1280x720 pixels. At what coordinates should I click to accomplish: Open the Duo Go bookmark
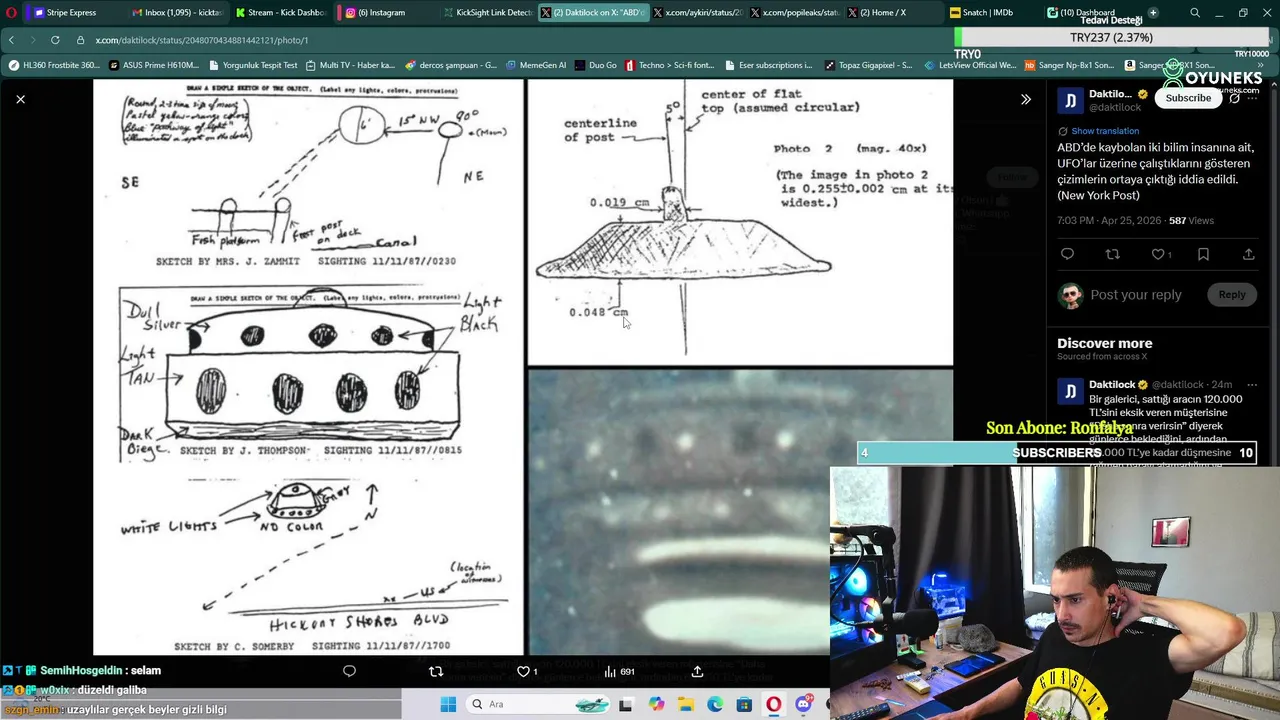[x=596, y=65]
